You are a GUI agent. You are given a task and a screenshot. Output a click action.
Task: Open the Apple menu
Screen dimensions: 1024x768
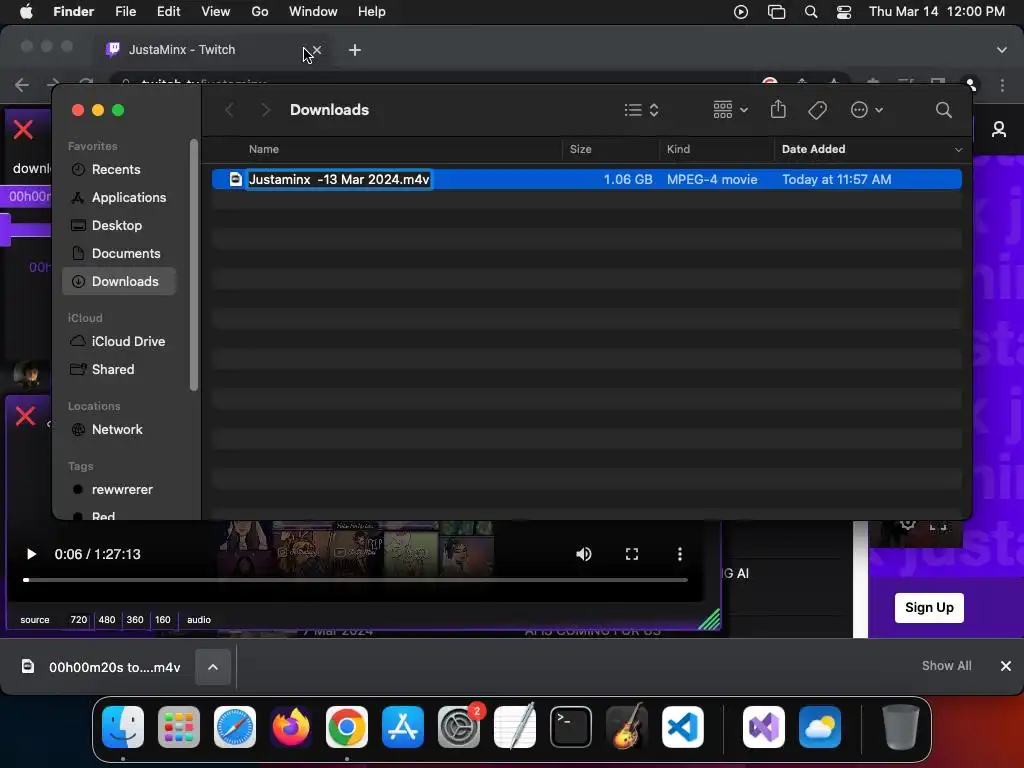click(26, 12)
